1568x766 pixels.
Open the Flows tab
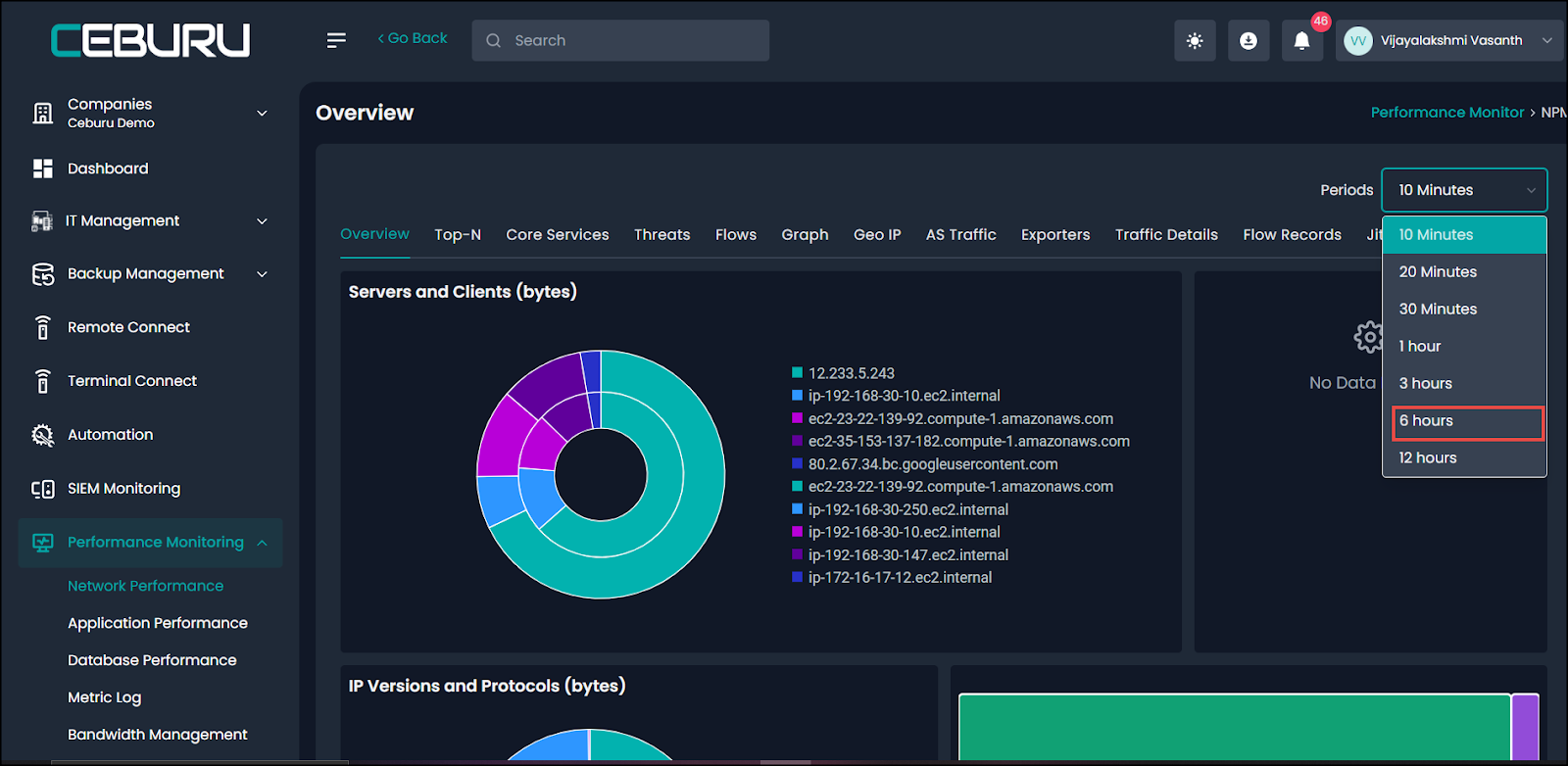tap(736, 235)
